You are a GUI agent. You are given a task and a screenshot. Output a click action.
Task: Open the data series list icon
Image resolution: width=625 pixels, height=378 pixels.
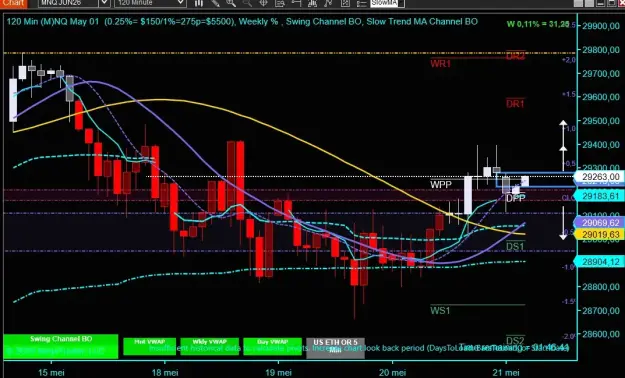coord(362,4)
